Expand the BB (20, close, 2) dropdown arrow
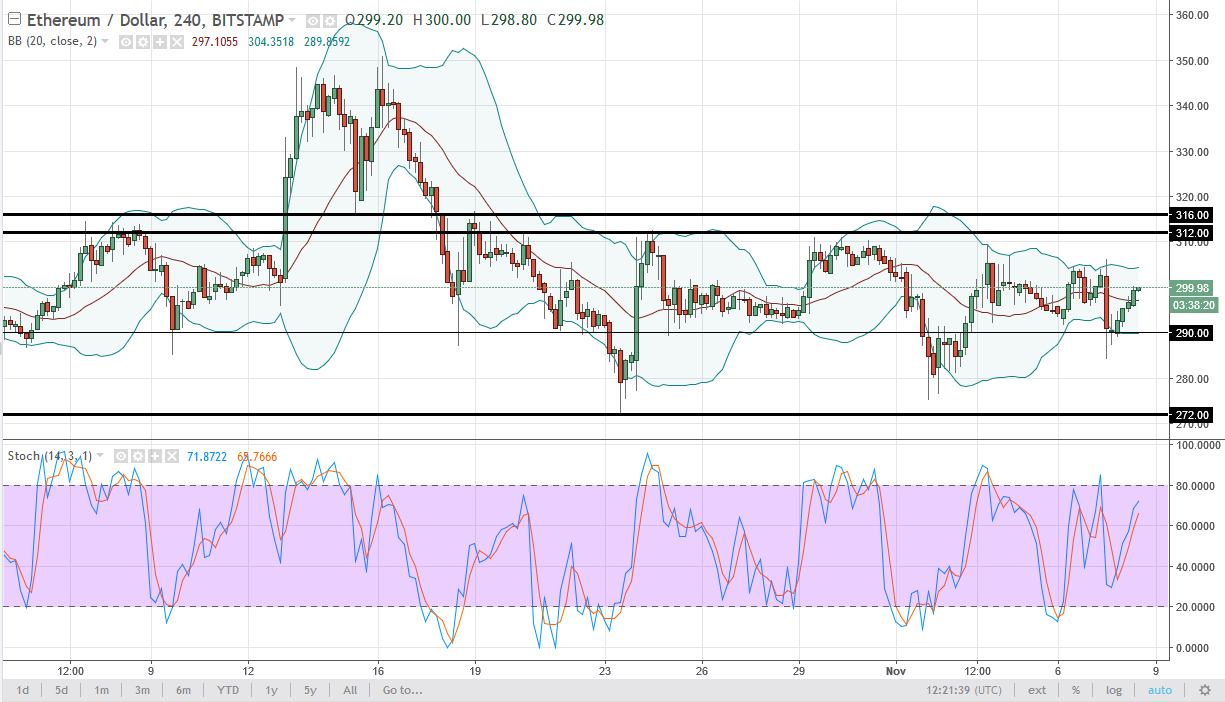 105,42
